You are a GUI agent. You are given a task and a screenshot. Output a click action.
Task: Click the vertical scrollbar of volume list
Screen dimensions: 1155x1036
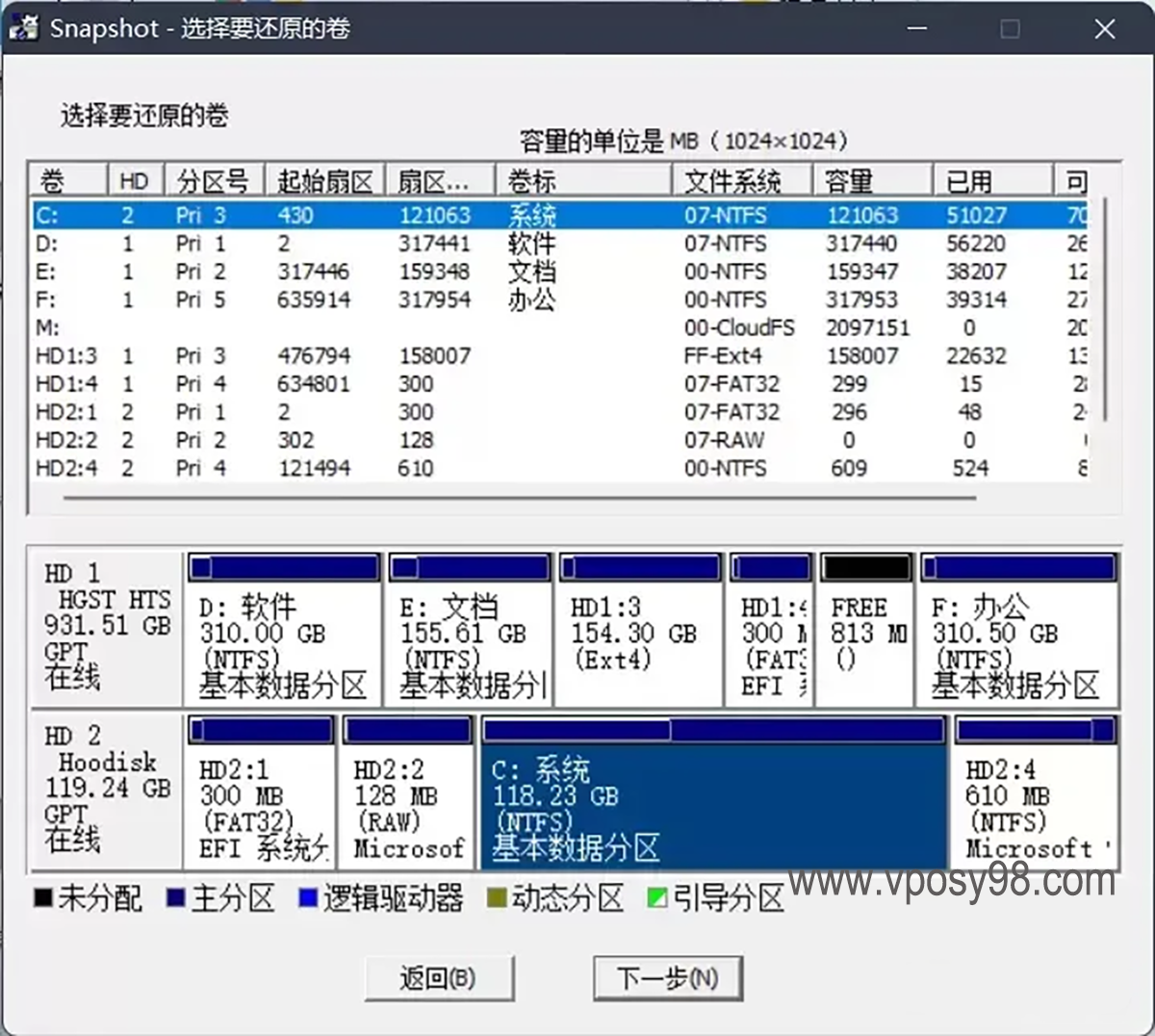point(1106,308)
